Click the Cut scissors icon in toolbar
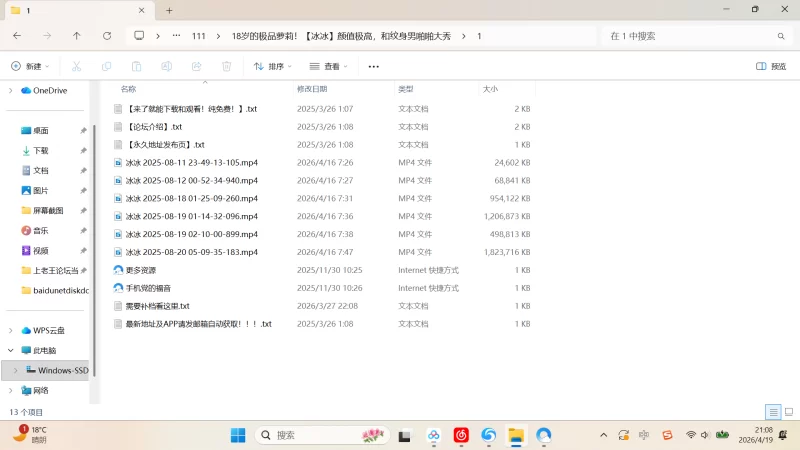The height and width of the screenshot is (450, 800). (x=77, y=66)
